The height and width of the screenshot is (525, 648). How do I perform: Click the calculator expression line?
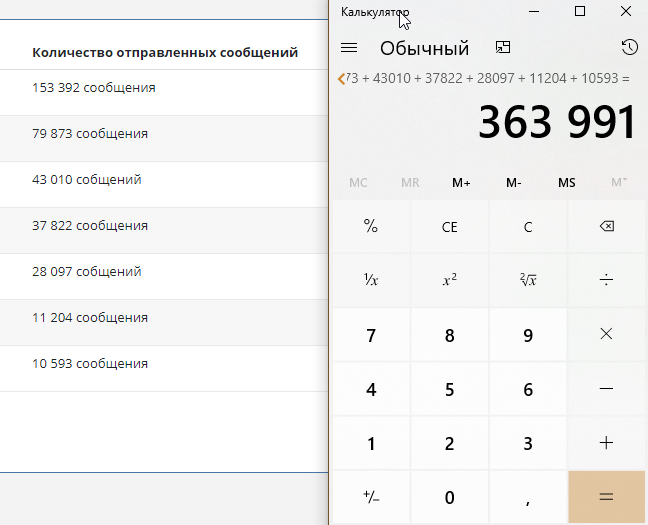(x=488, y=78)
